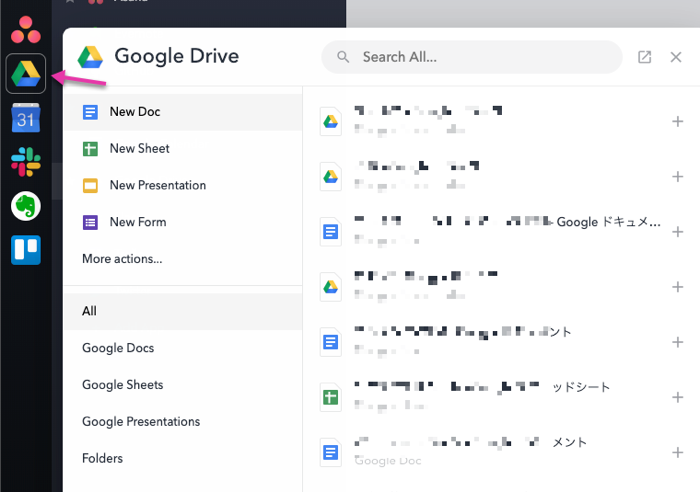Viewport: 700px width, 492px height.
Task: Click the Google Drive logo in header
Action: [90, 57]
